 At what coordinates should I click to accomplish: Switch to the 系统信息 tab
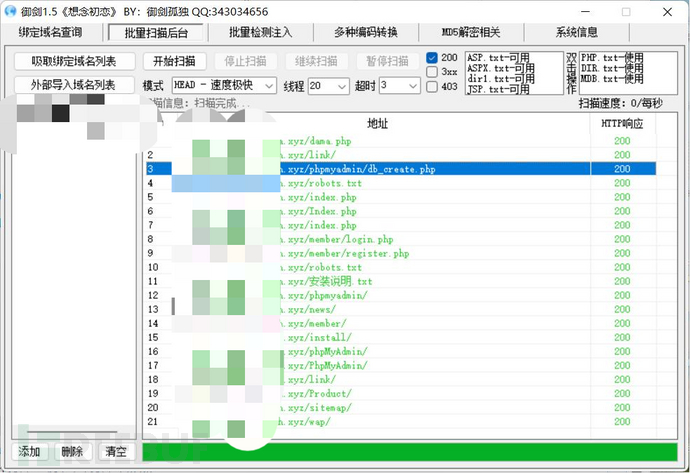click(x=576, y=32)
